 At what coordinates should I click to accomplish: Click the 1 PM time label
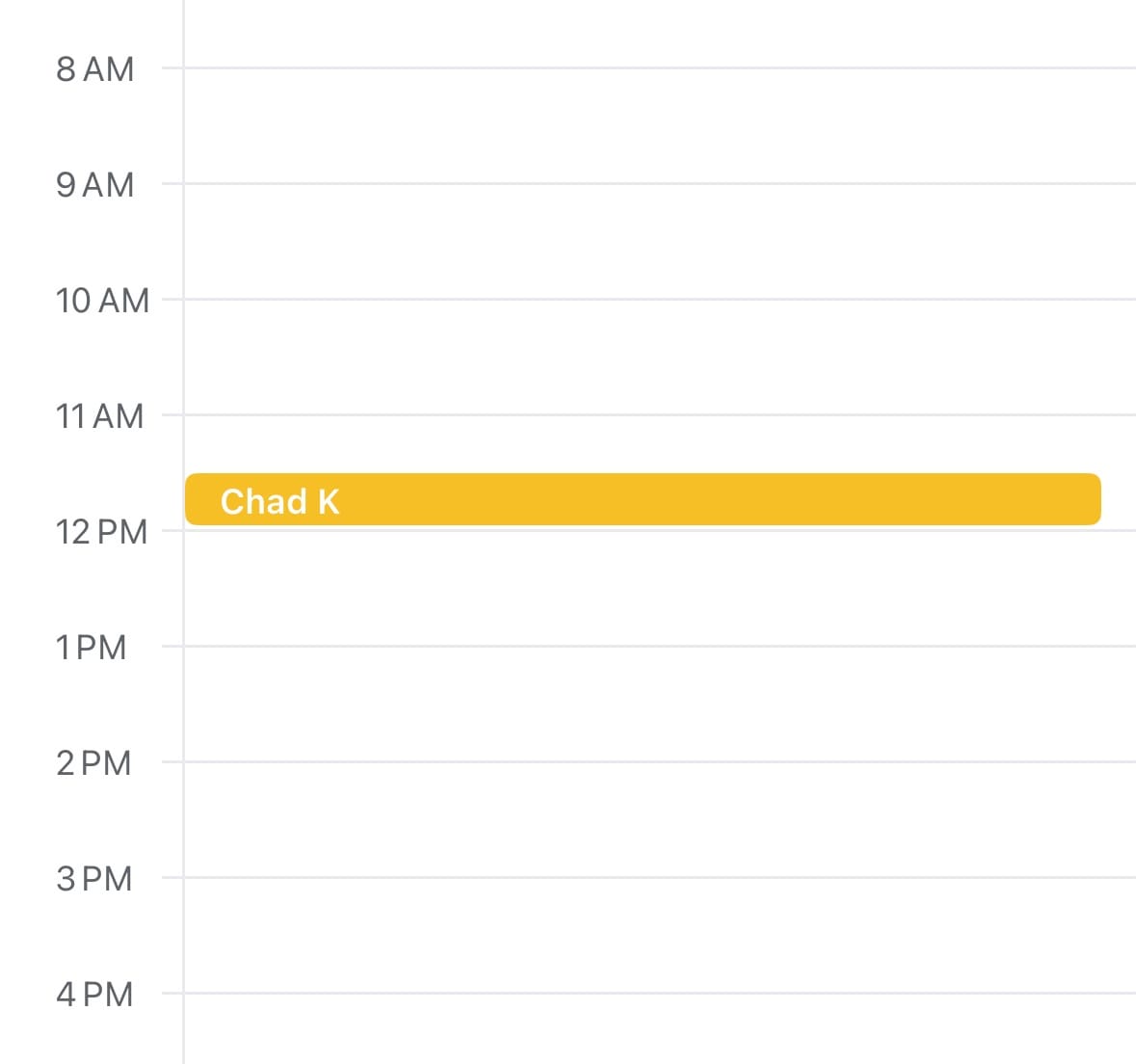coord(91,648)
